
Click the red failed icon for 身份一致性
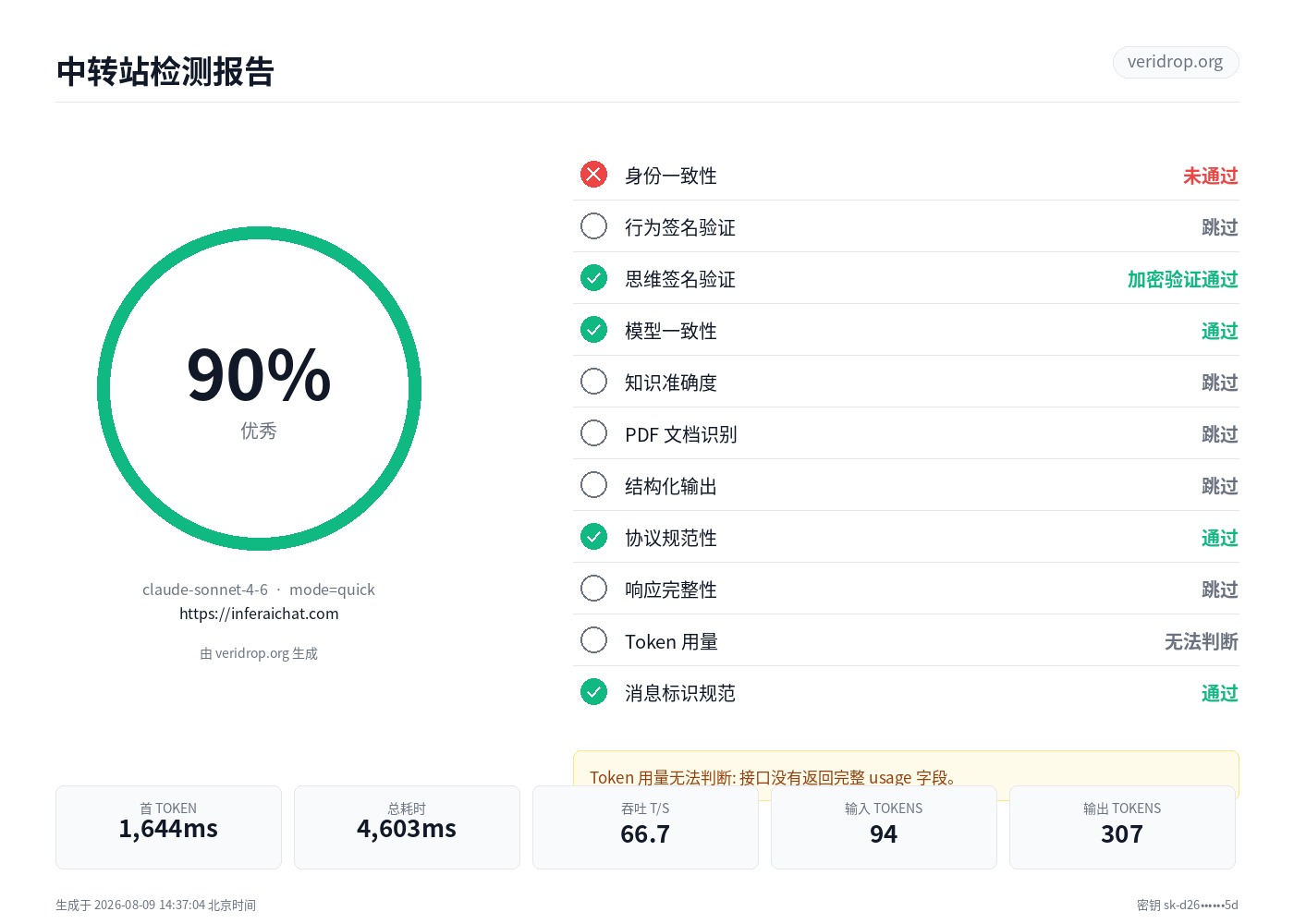point(593,175)
